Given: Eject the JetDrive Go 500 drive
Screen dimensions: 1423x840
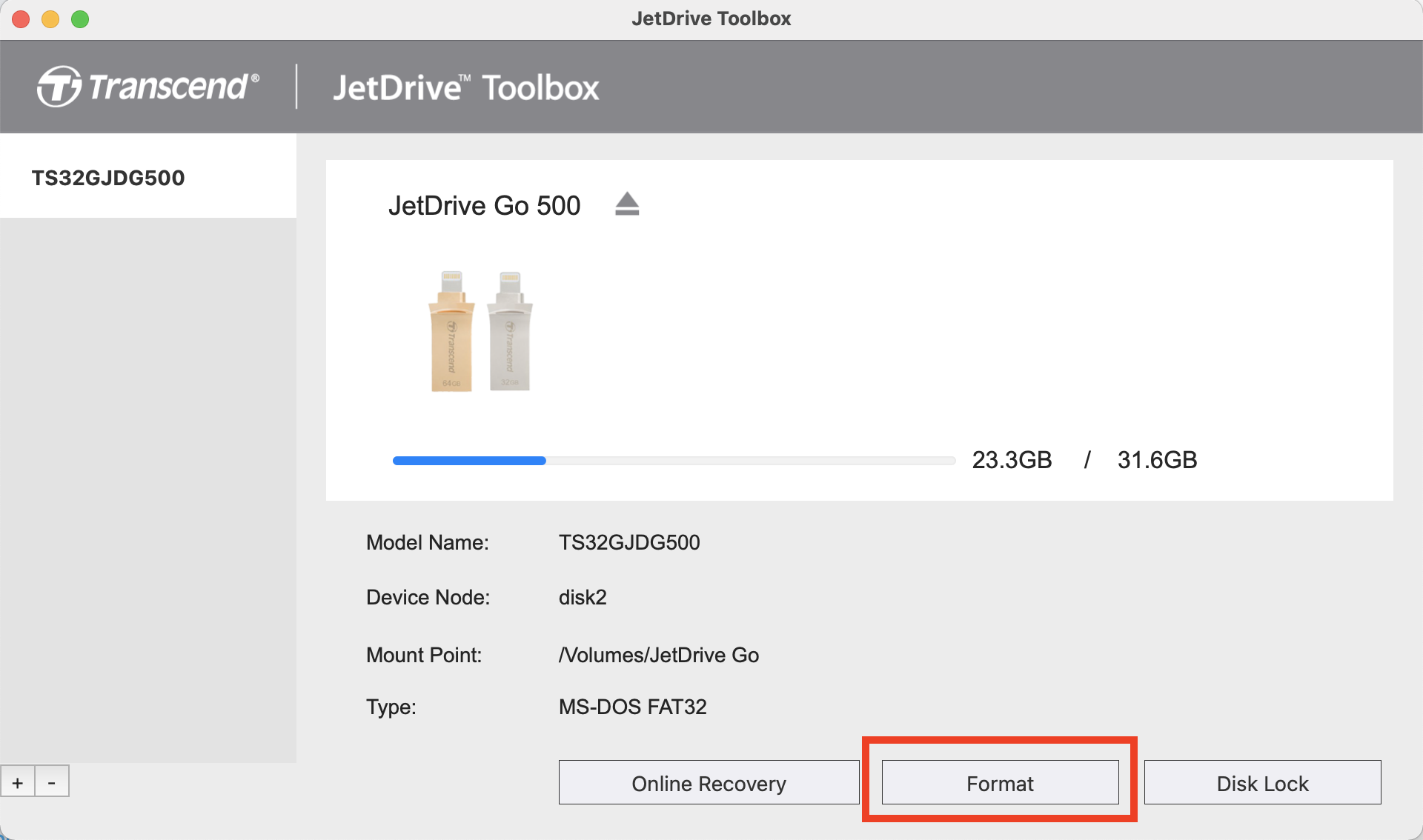Looking at the screenshot, I should [627, 204].
